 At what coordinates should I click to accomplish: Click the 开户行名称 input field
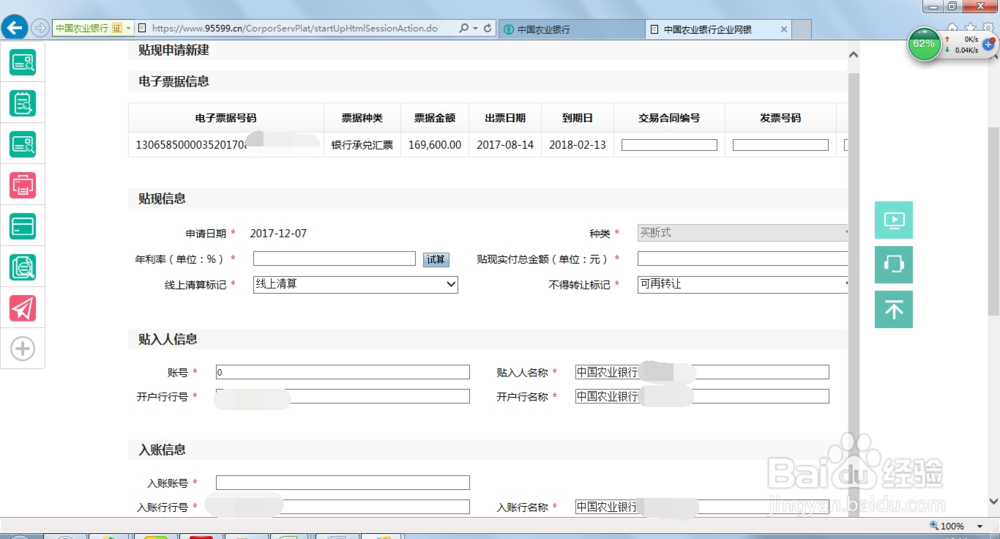pyautogui.click(x=702, y=396)
